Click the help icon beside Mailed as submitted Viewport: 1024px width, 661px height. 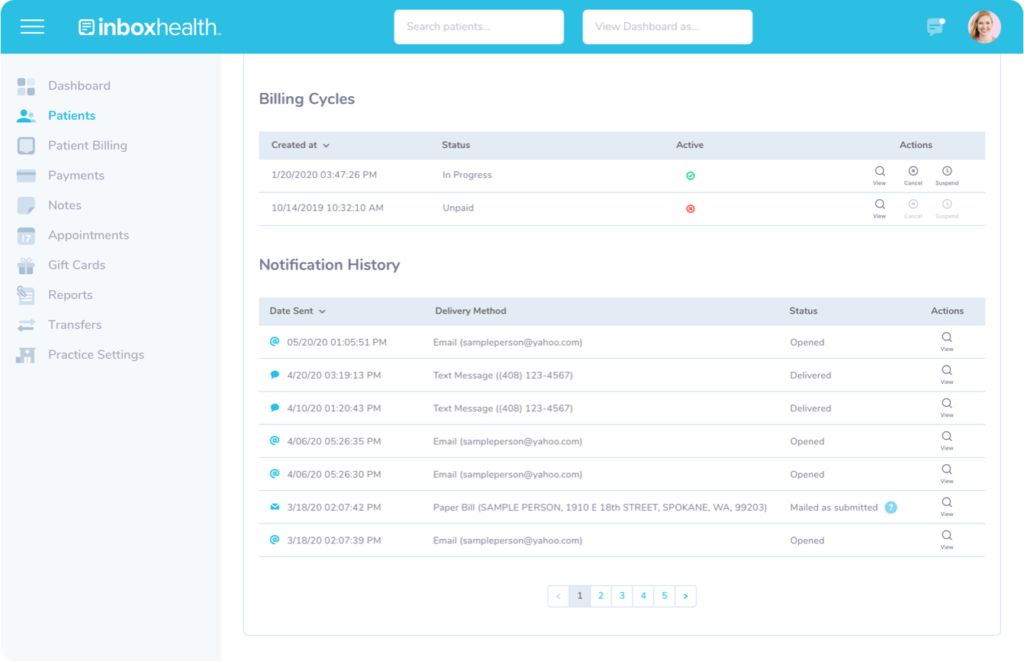pos(891,508)
